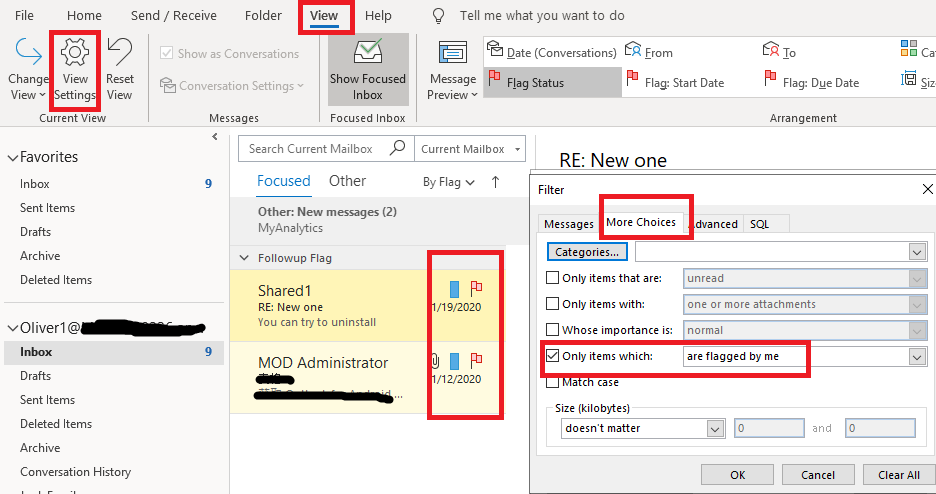936x494 pixels.
Task: Cancel the Filter dialog
Action: 818,475
